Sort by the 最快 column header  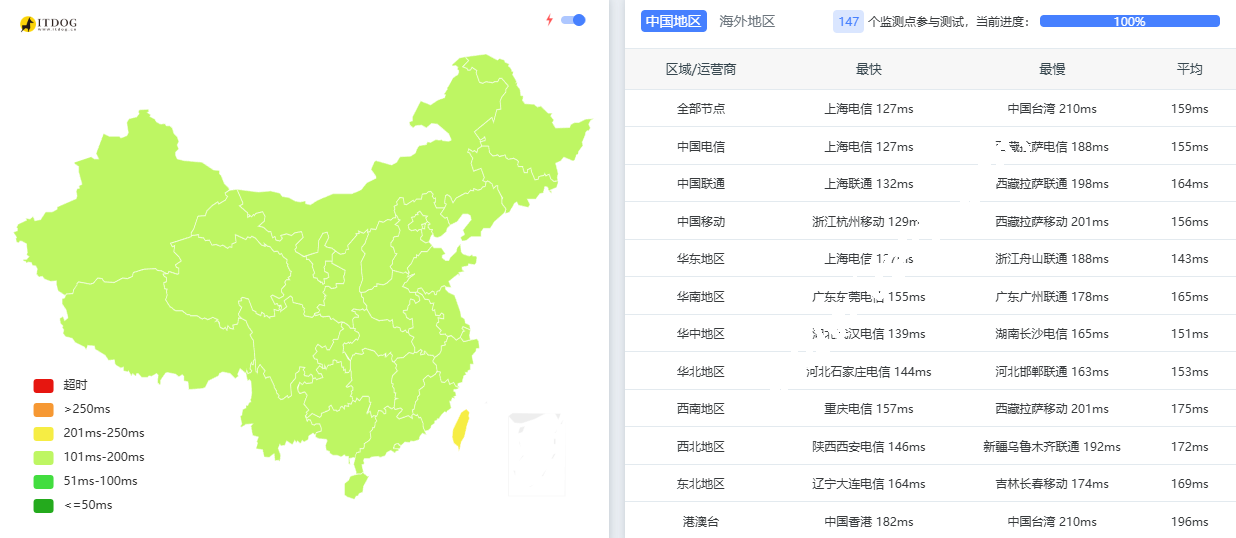pyautogui.click(x=868, y=69)
